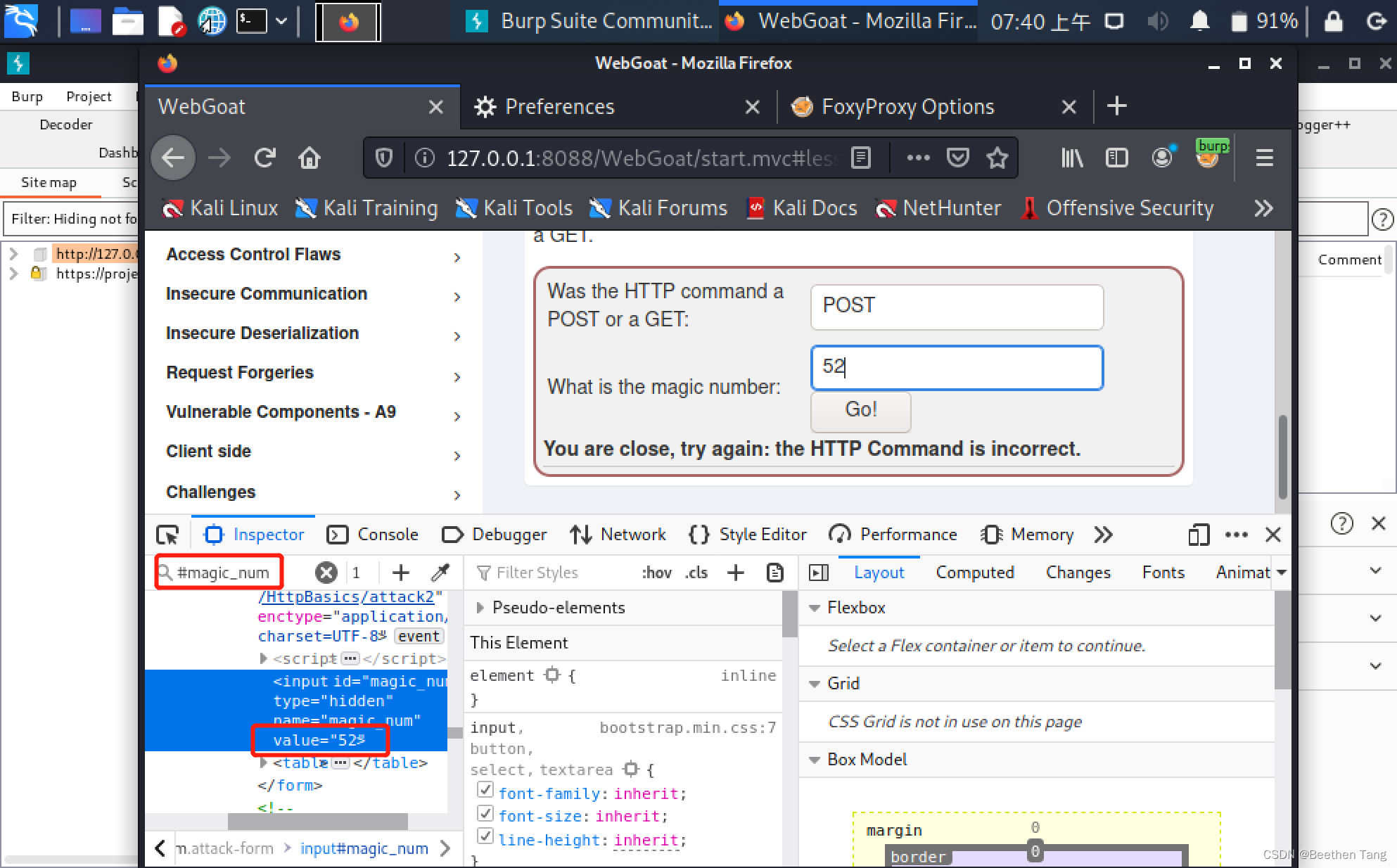Go to the Firefox home page
1397x868 pixels.
310,158
